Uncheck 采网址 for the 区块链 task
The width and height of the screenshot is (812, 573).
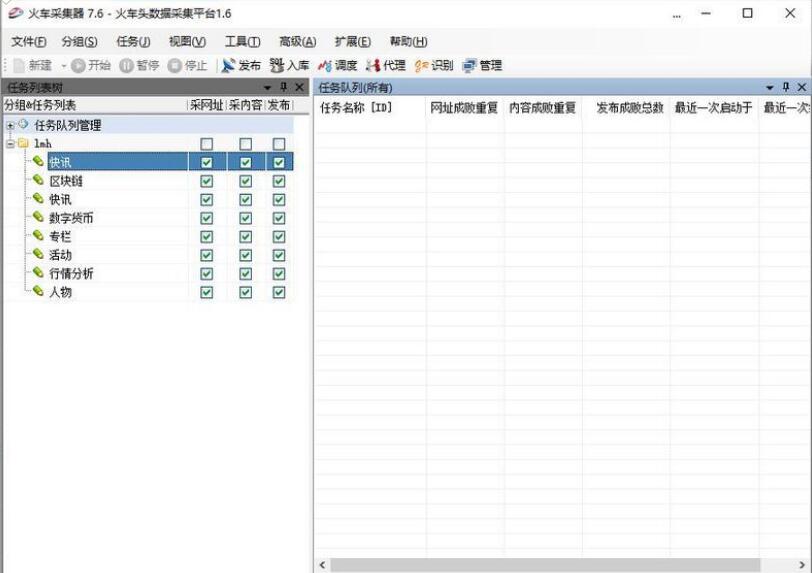point(207,181)
